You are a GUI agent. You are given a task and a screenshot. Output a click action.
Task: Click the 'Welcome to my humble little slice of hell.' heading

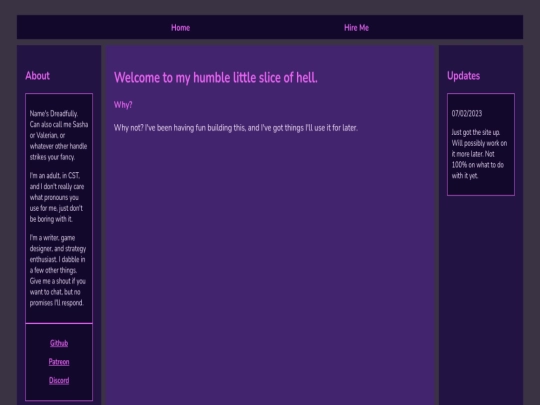216,77
